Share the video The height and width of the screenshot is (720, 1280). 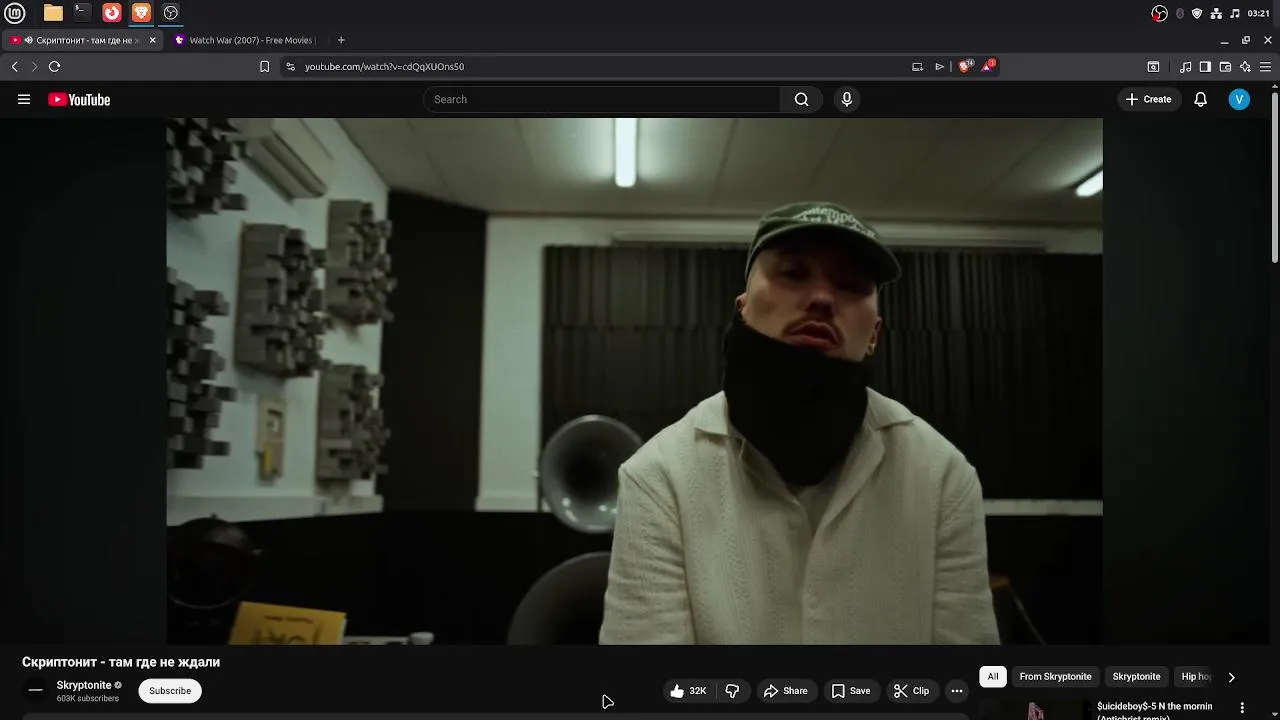click(x=785, y=691)
